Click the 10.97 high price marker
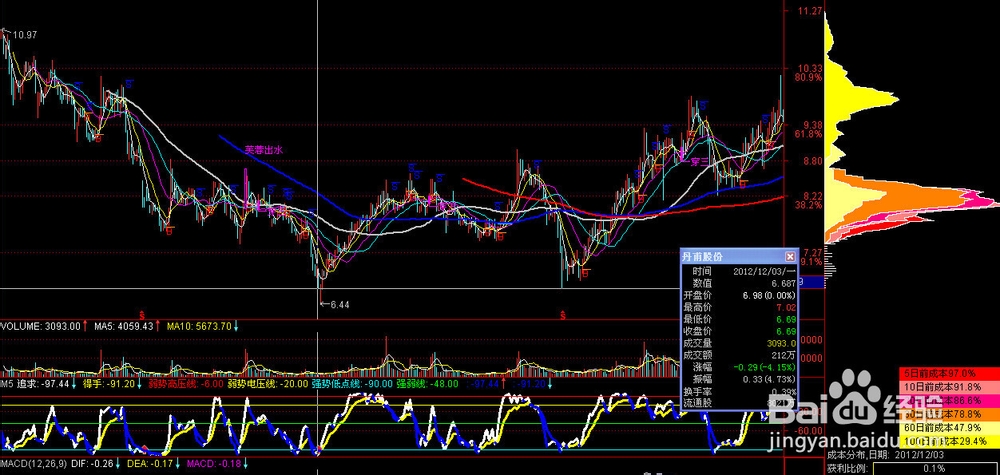This screenshot has height=475, width=1000. pos(24,35)
